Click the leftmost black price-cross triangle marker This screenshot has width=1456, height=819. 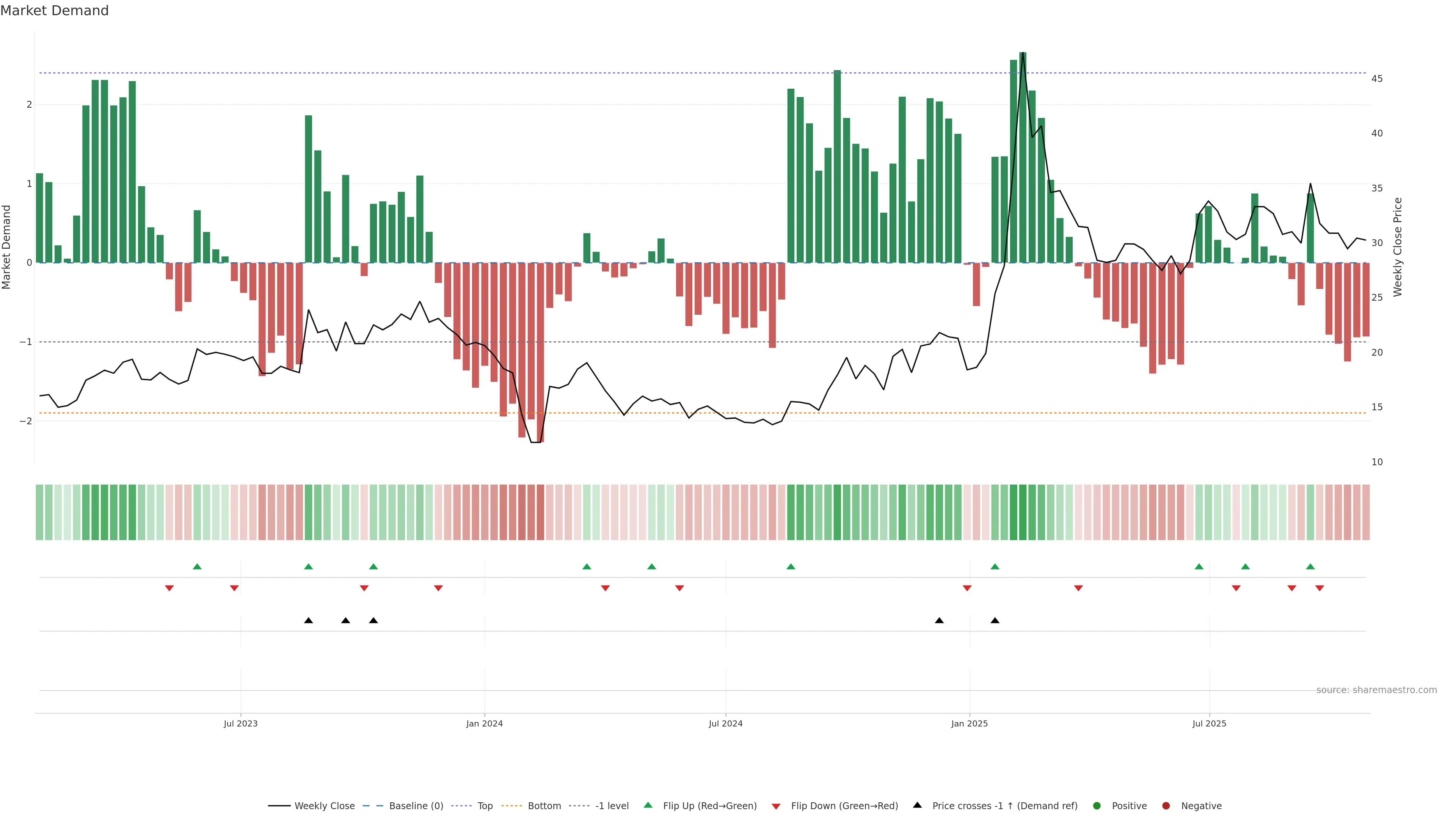pos(309,621)
